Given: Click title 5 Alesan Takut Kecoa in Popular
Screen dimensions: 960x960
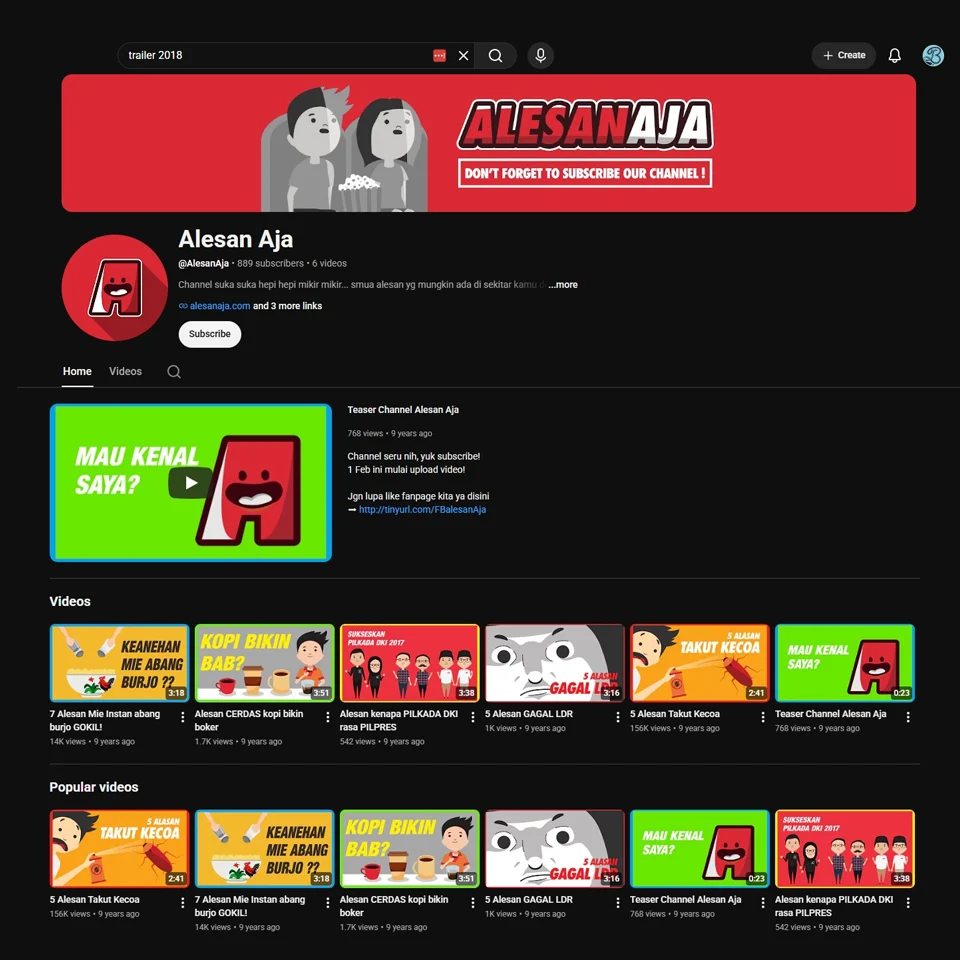Looking at the screenshot, I should pyautogui.click(x=94, y=899).
